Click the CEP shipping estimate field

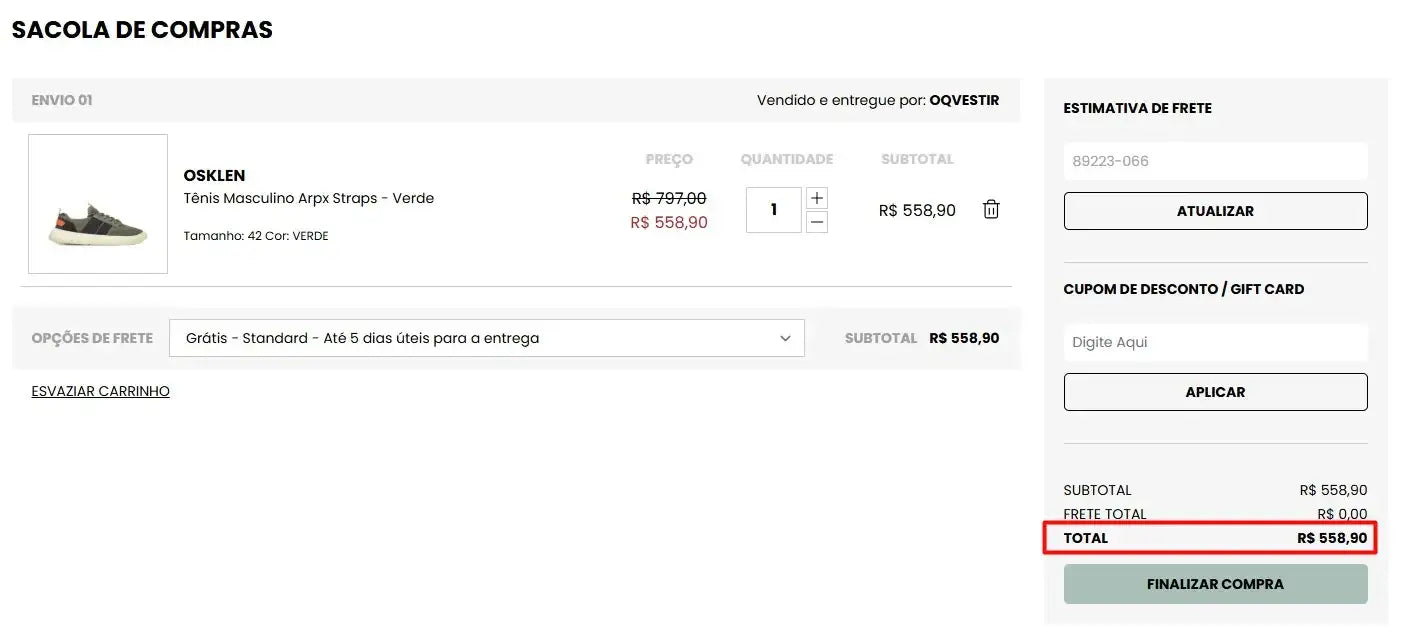[1215, 161]
